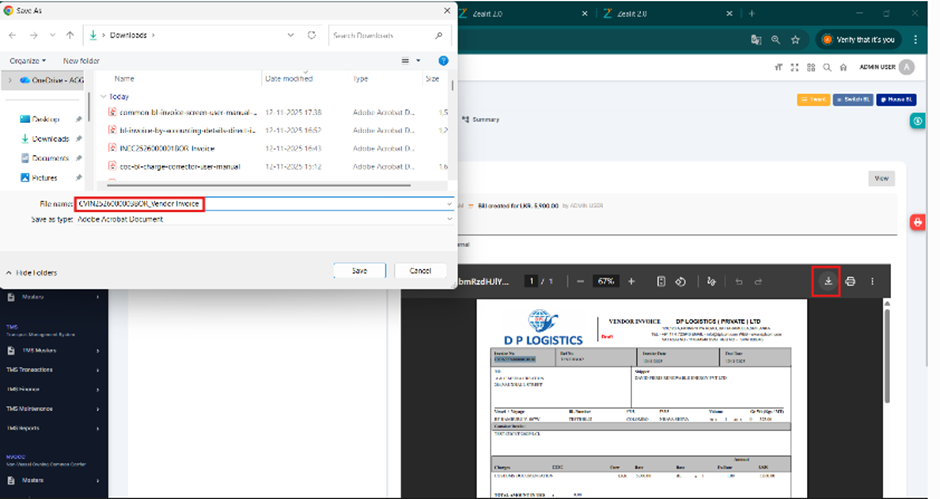This screenshot has height=499, width=940.
Task: Open the Organize menu
Action: (x=29, y=61)
